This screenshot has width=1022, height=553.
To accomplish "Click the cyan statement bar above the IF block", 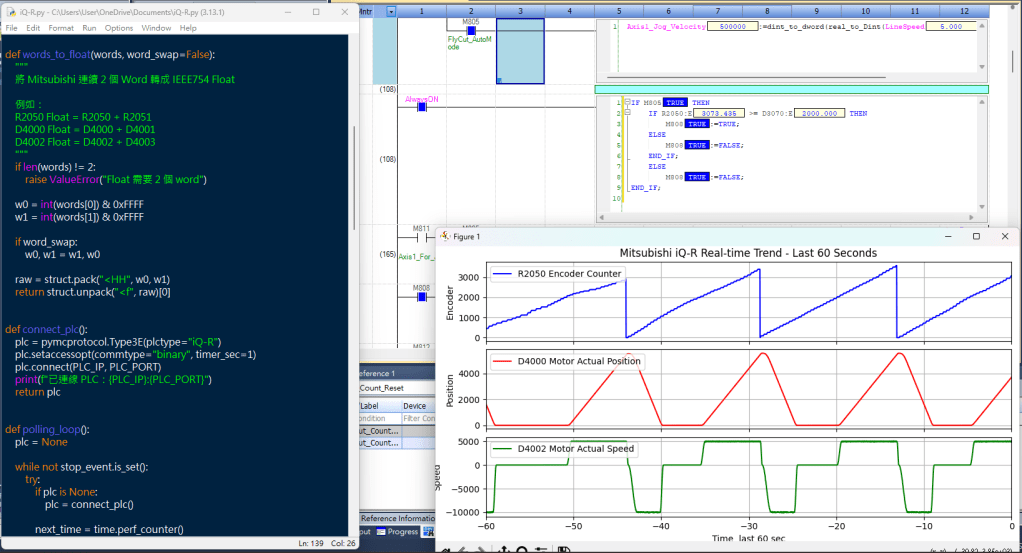I will point(791,89).
